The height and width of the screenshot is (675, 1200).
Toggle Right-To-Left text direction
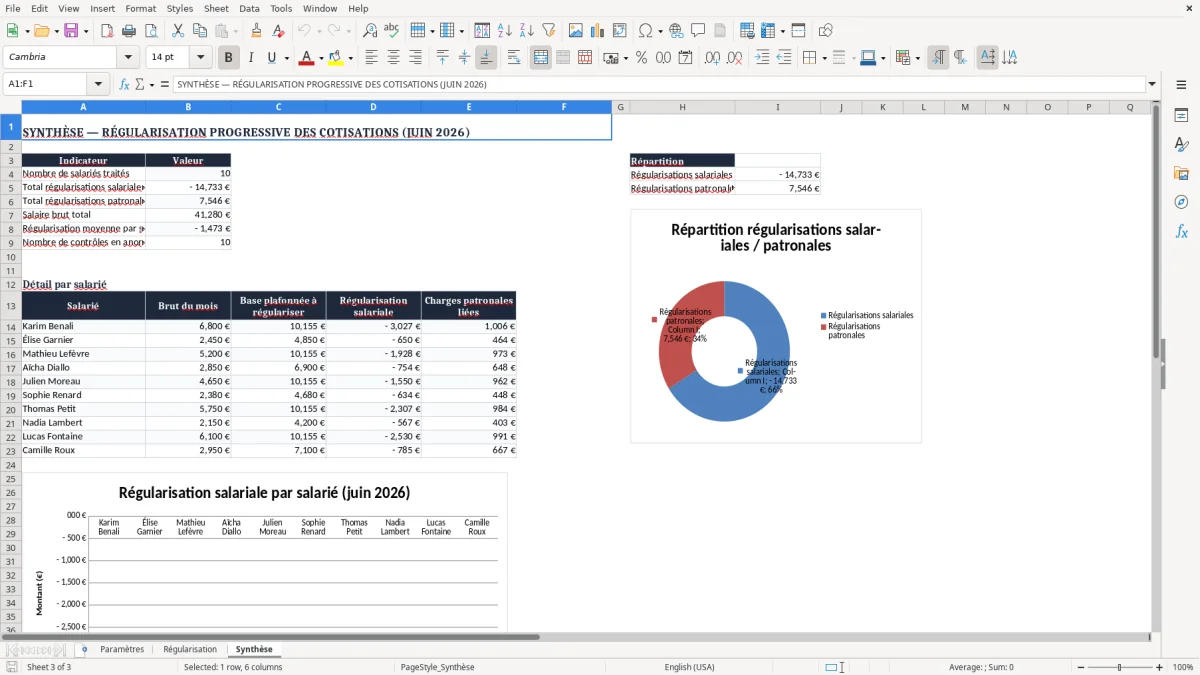pos(960,58)
